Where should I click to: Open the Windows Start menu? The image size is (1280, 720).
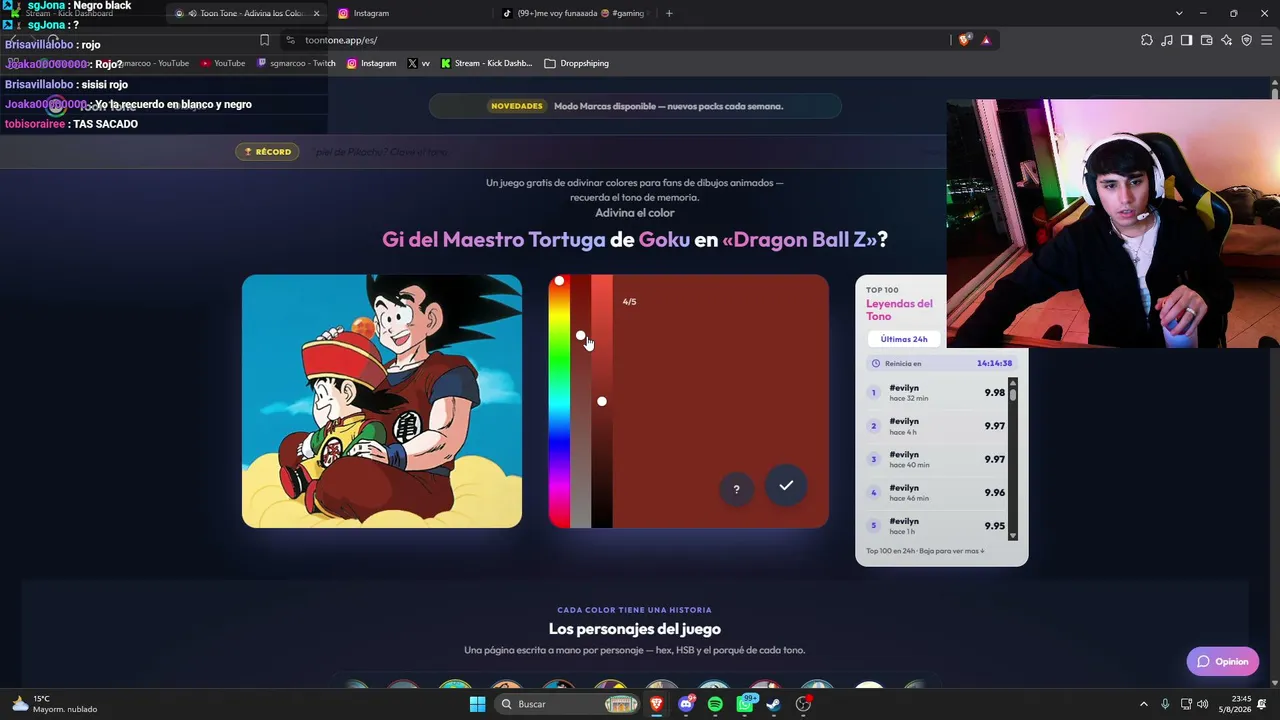[477, 704]
